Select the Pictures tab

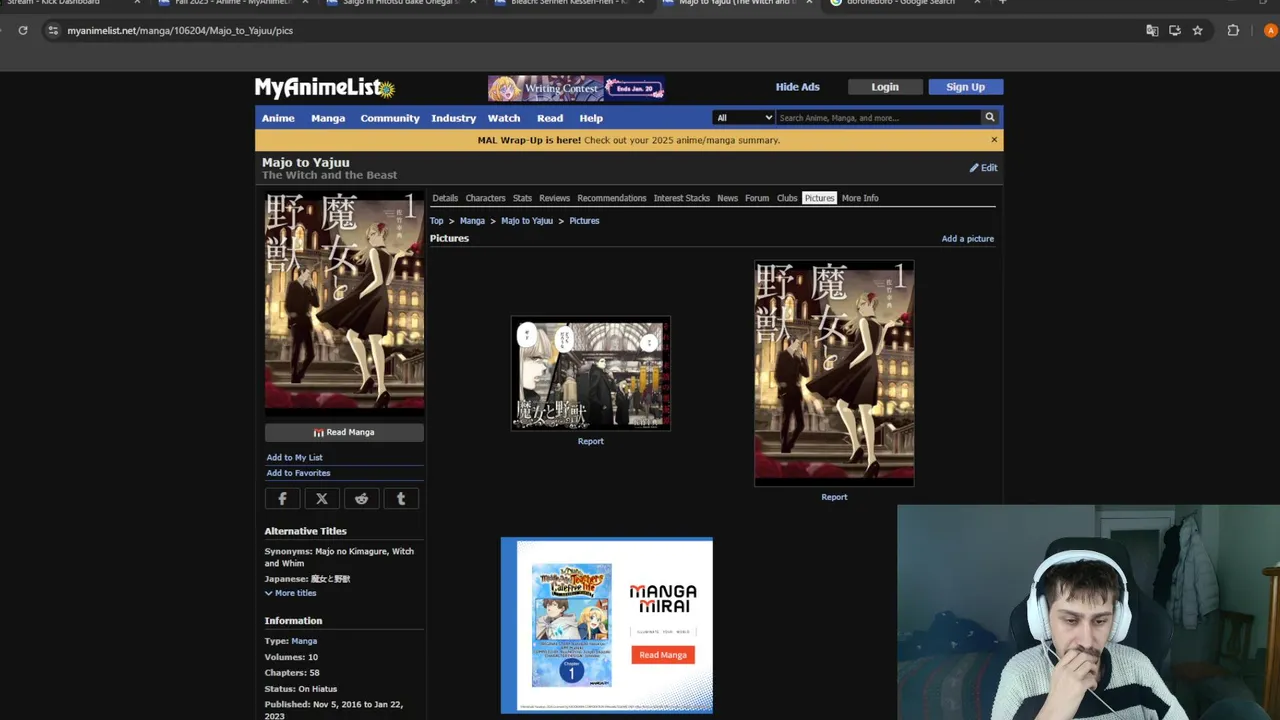pyautogui.click(x=819, y=198)
